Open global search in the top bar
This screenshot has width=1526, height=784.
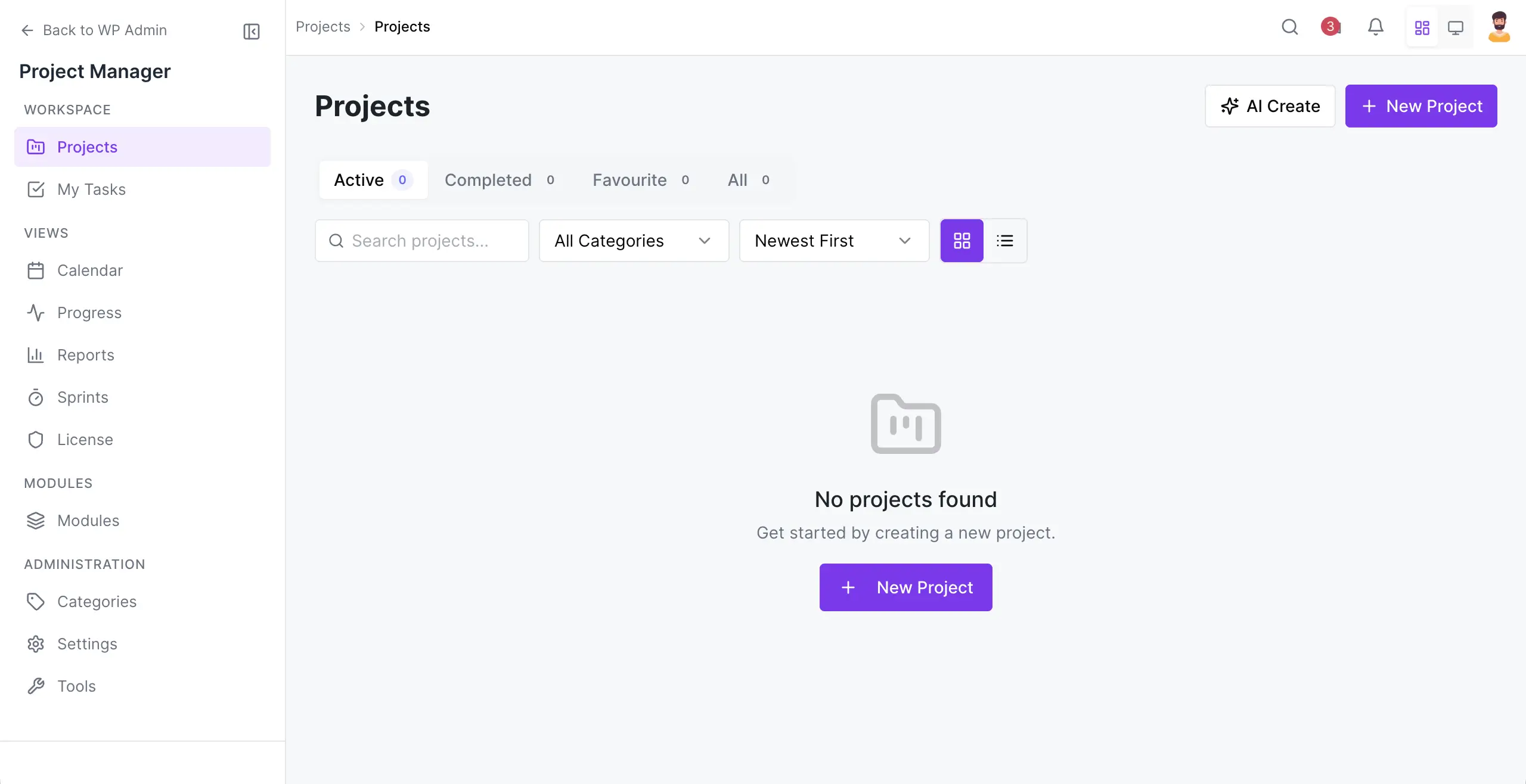tap(1289, 27)
